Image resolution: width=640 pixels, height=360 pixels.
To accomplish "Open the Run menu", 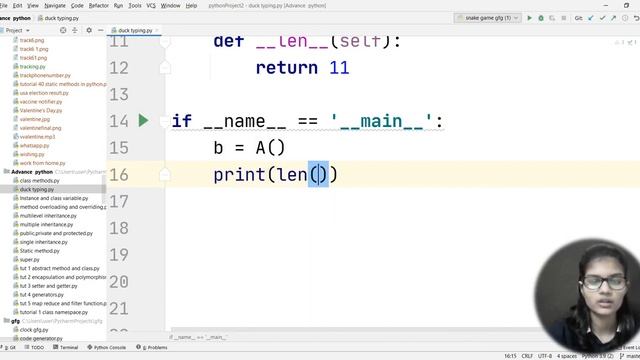I will point(118,6).
